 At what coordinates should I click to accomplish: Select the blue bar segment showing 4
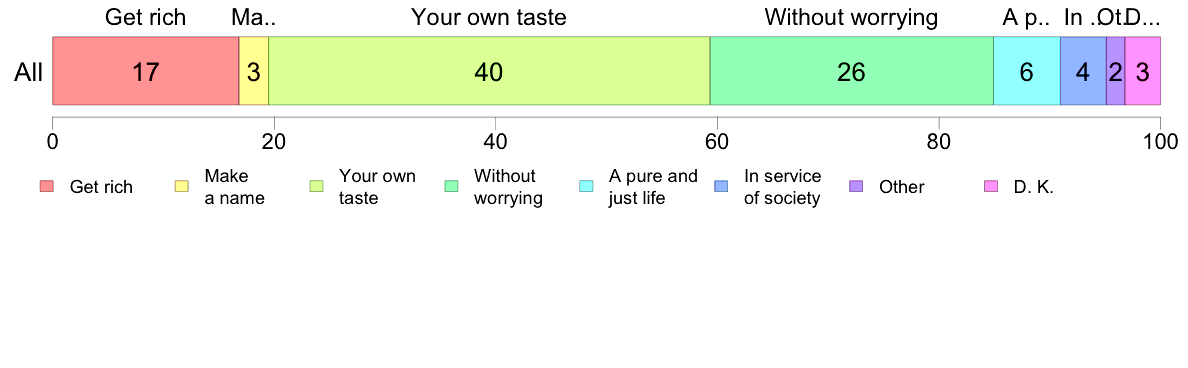click(1083, 70)
